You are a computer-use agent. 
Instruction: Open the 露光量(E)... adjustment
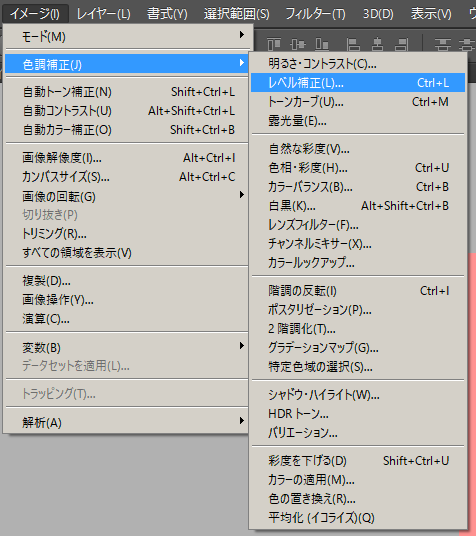click(358, 121)
